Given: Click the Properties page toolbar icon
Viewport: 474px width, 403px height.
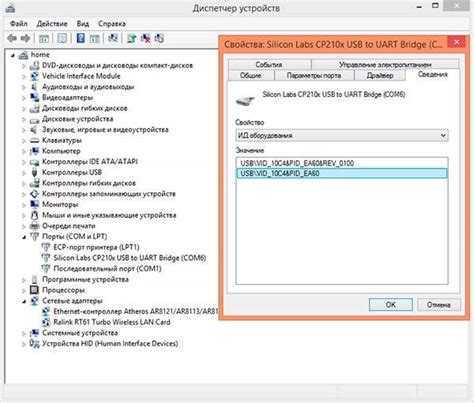Looking at the screenshot, I should 62,38.
